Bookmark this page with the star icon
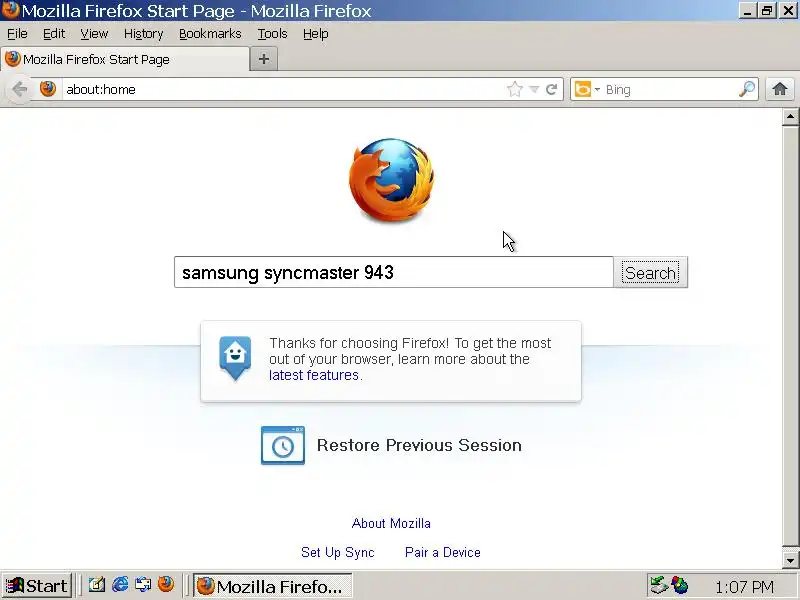 click(515, 89)
